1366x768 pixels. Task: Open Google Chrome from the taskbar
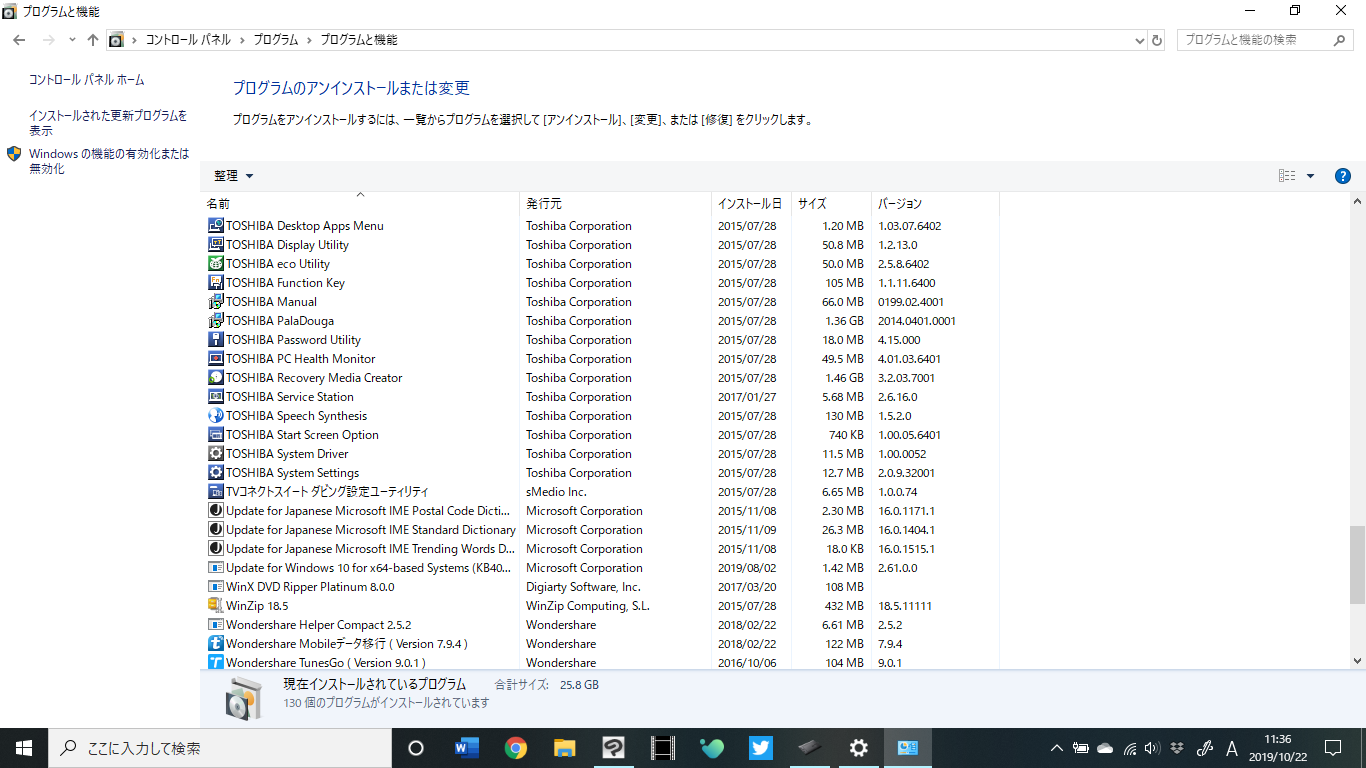[516, 748]
